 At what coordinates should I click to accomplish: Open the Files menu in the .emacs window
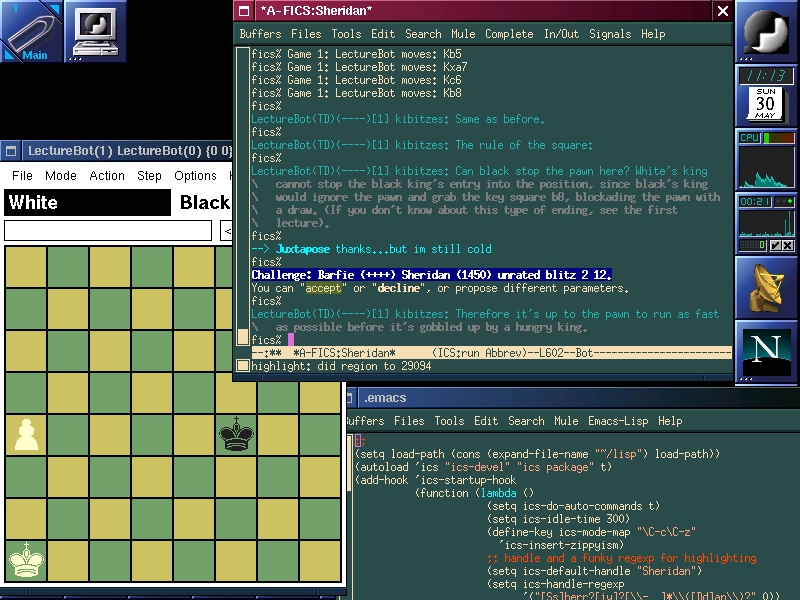tap(409, 421)
